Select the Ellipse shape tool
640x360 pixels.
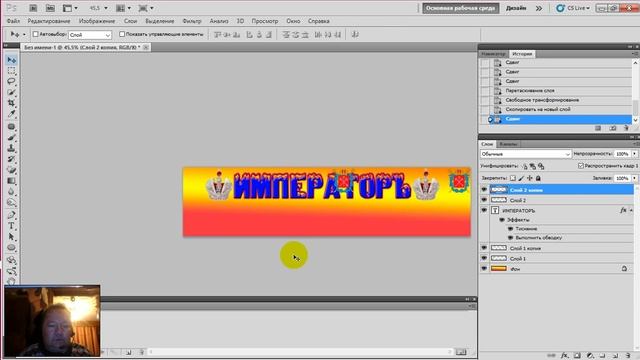tap(11, 248)
